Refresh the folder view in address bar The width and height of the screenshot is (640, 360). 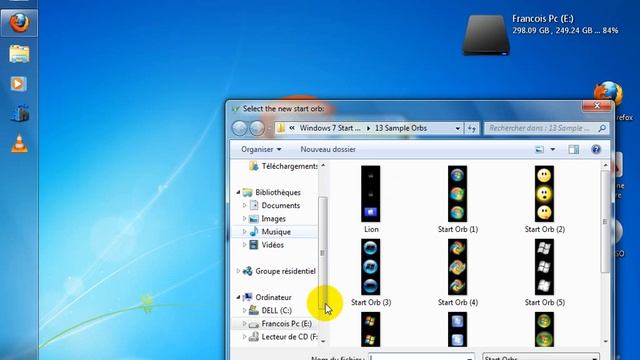pyautogui.click(x=472, y=128)
